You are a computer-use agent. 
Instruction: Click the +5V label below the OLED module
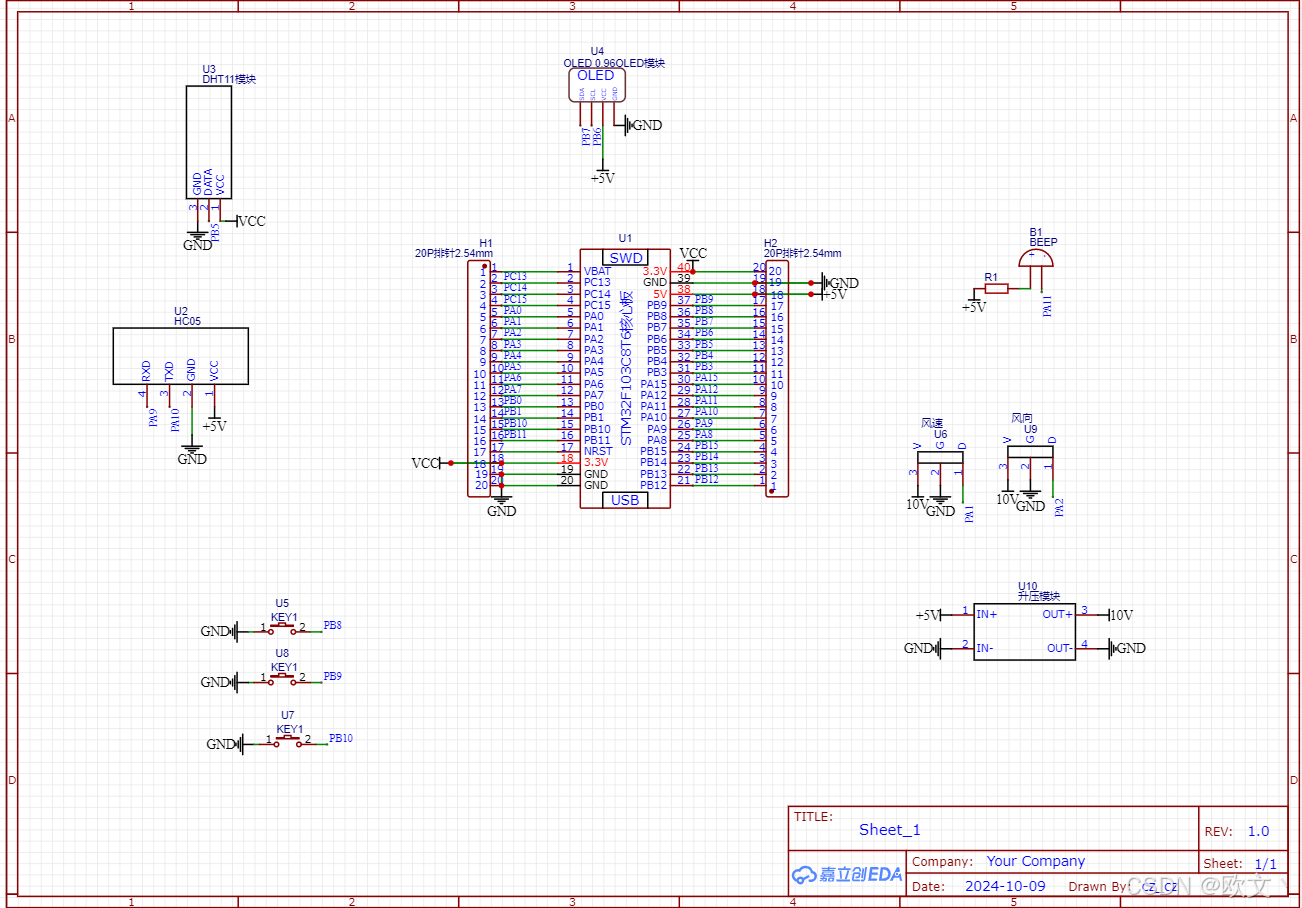tap(602, 178)
